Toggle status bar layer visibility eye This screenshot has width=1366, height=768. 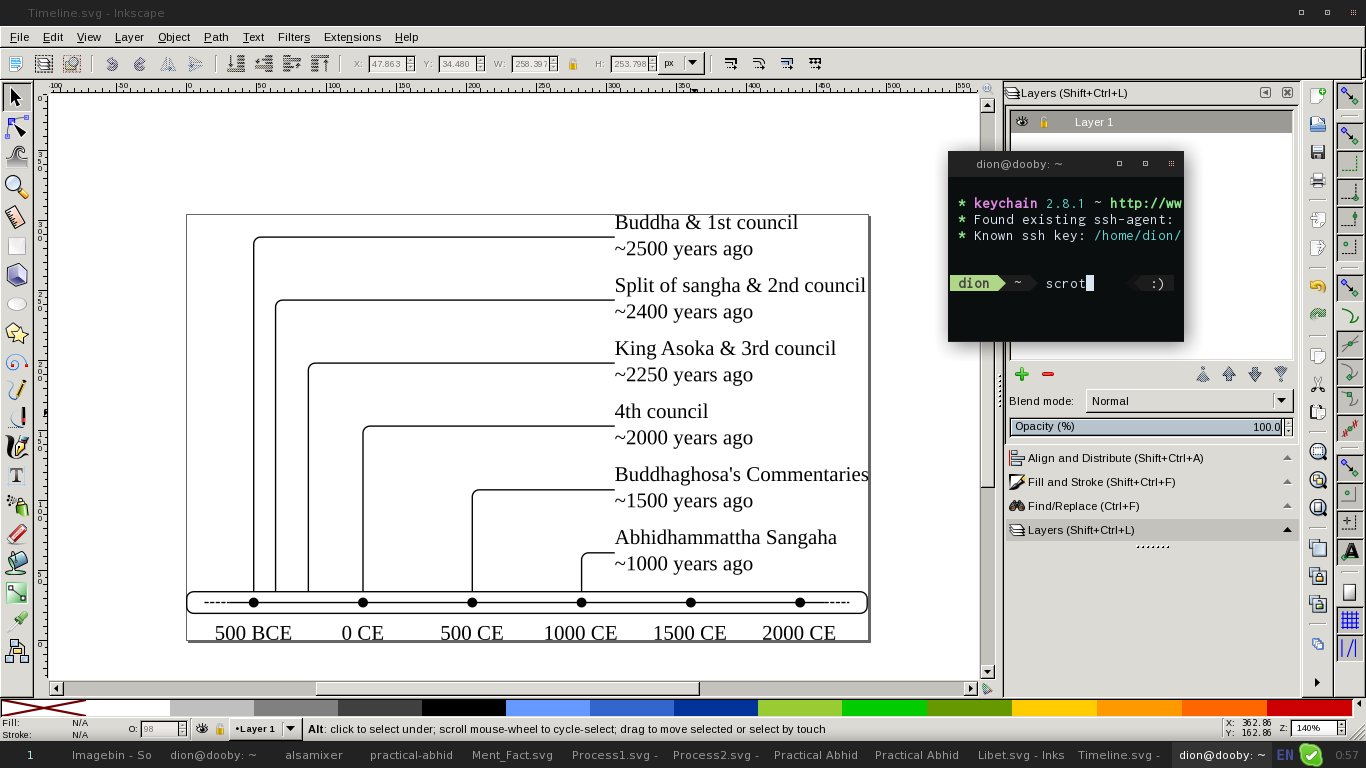click(202, 729)
